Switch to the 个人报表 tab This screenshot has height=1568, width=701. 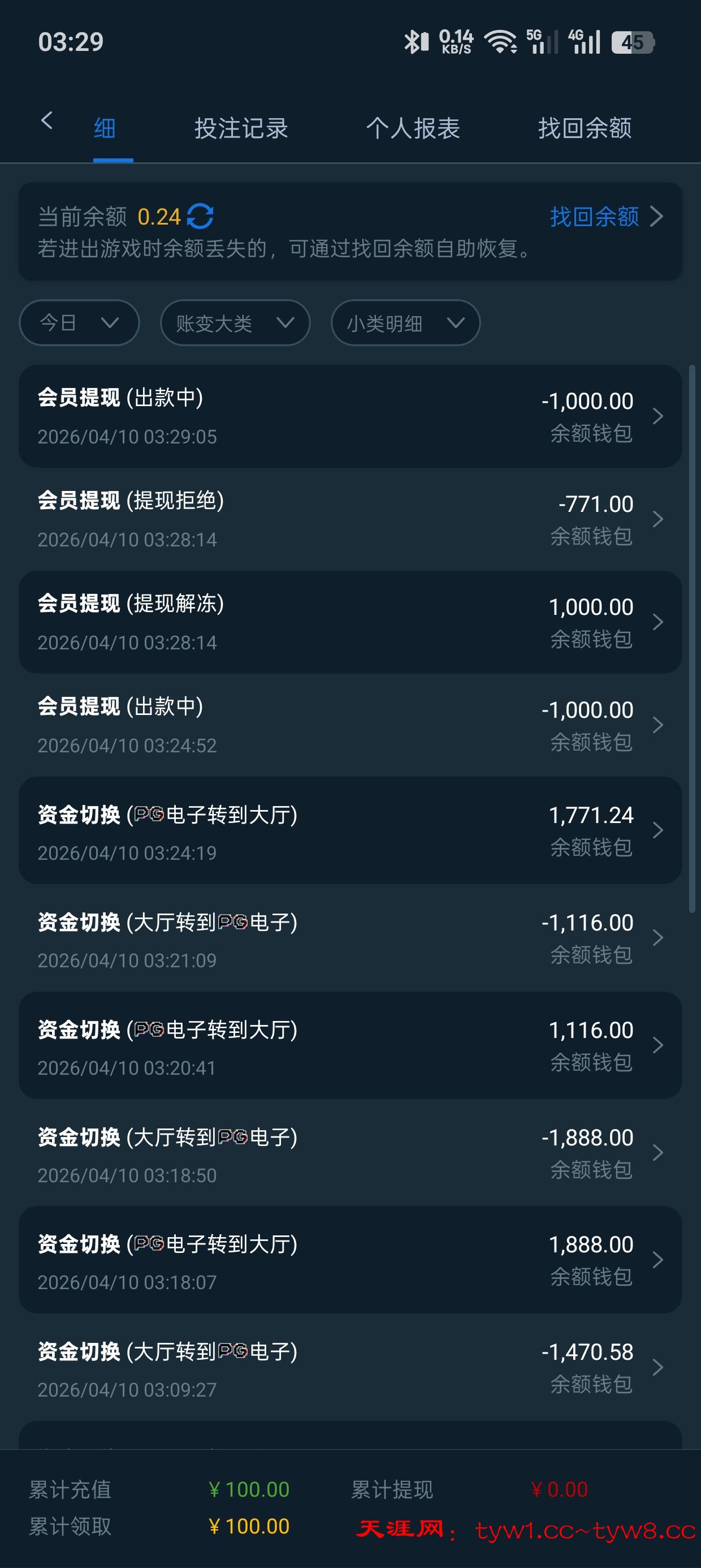(x=413, y=128)
